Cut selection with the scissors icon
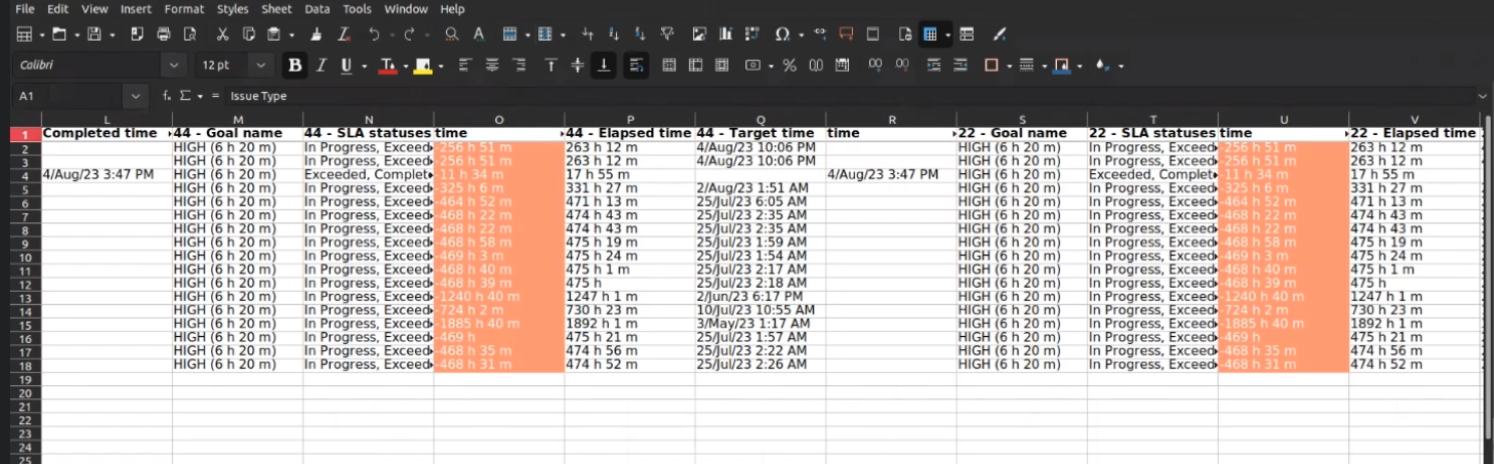 pos(222,34)
